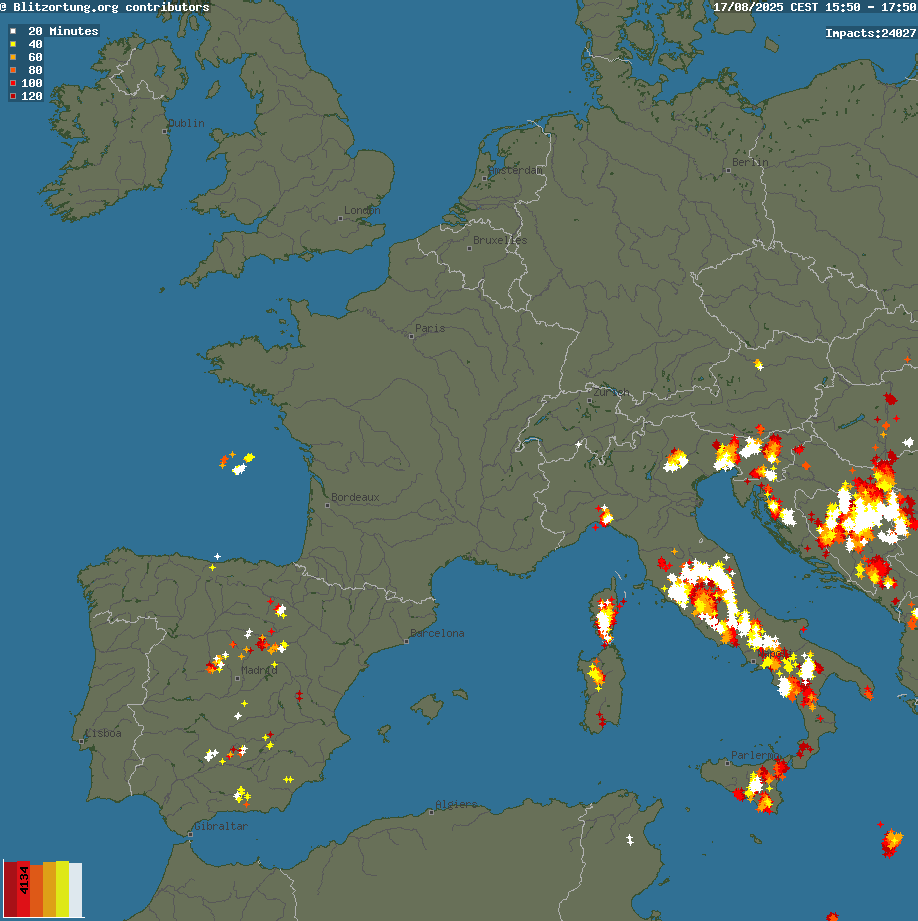
Task: Click the 17/08/2025 CEST timestamp text
Action: click(x=815, y=7)
